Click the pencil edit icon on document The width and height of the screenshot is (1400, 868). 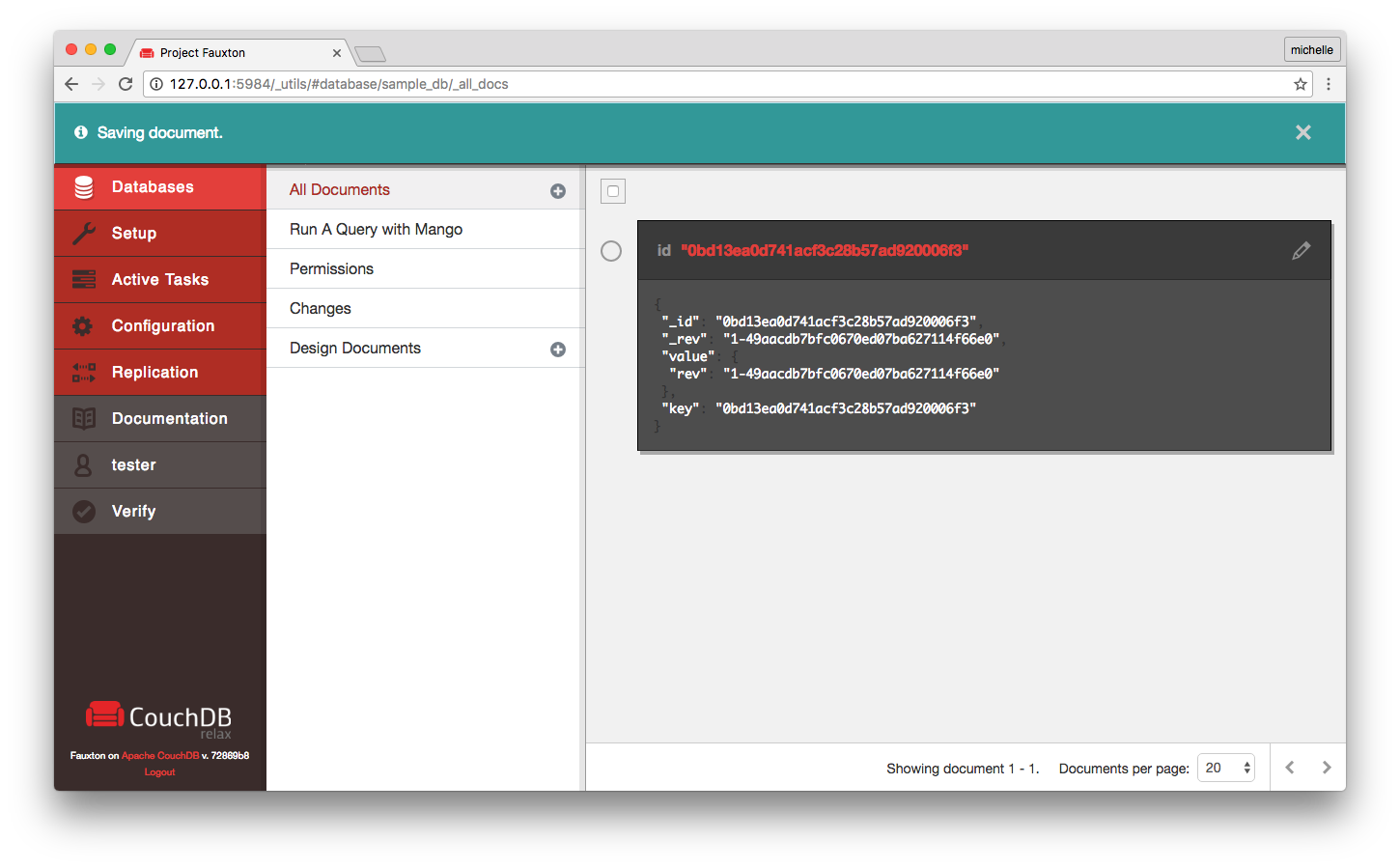coord(1302,251)
